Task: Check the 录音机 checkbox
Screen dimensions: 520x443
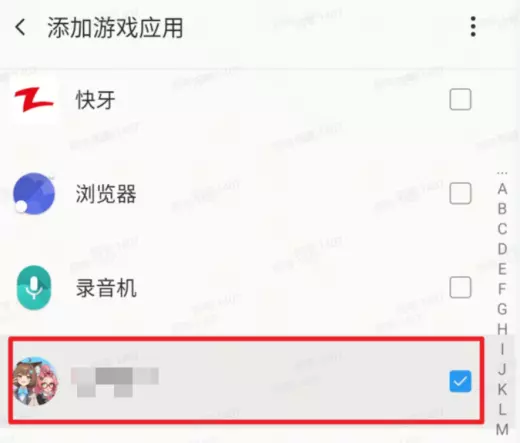Action: (460, 287)
